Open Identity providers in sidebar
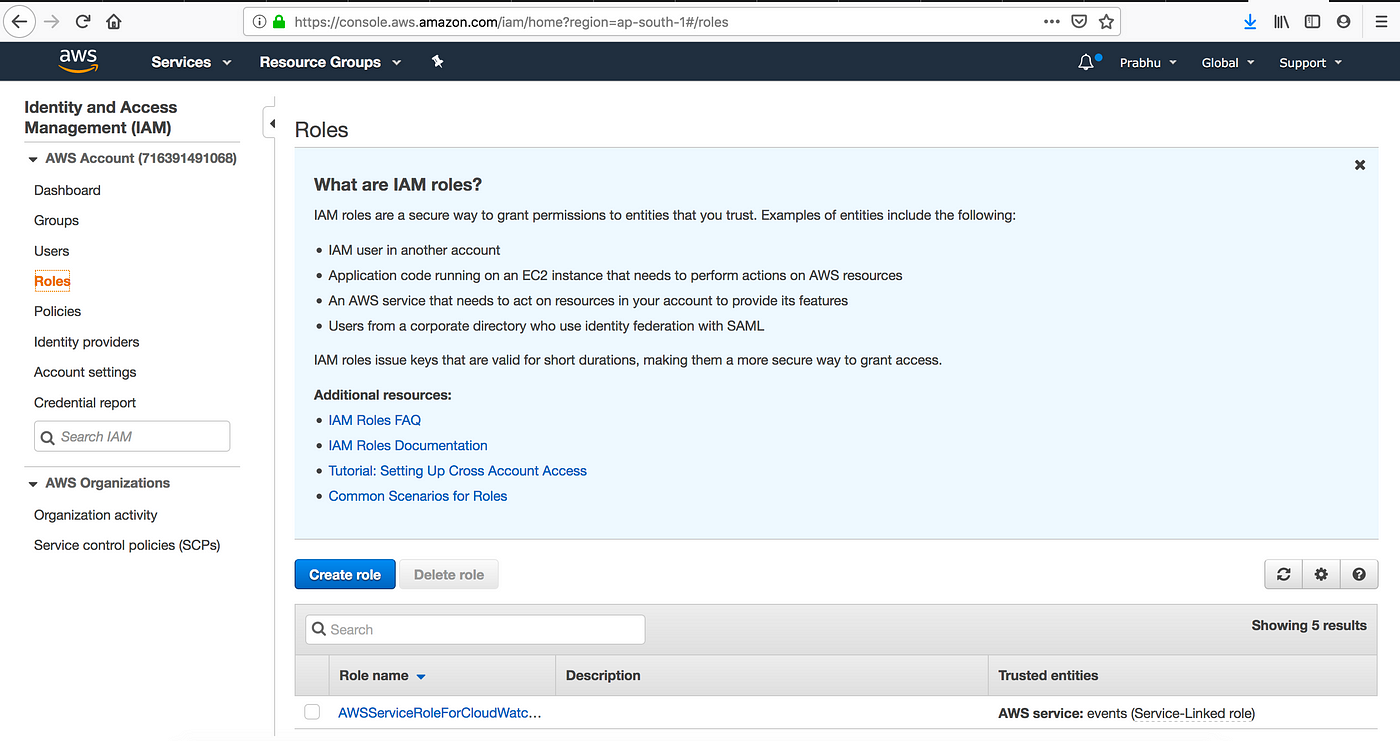 [x=86, y=342]
